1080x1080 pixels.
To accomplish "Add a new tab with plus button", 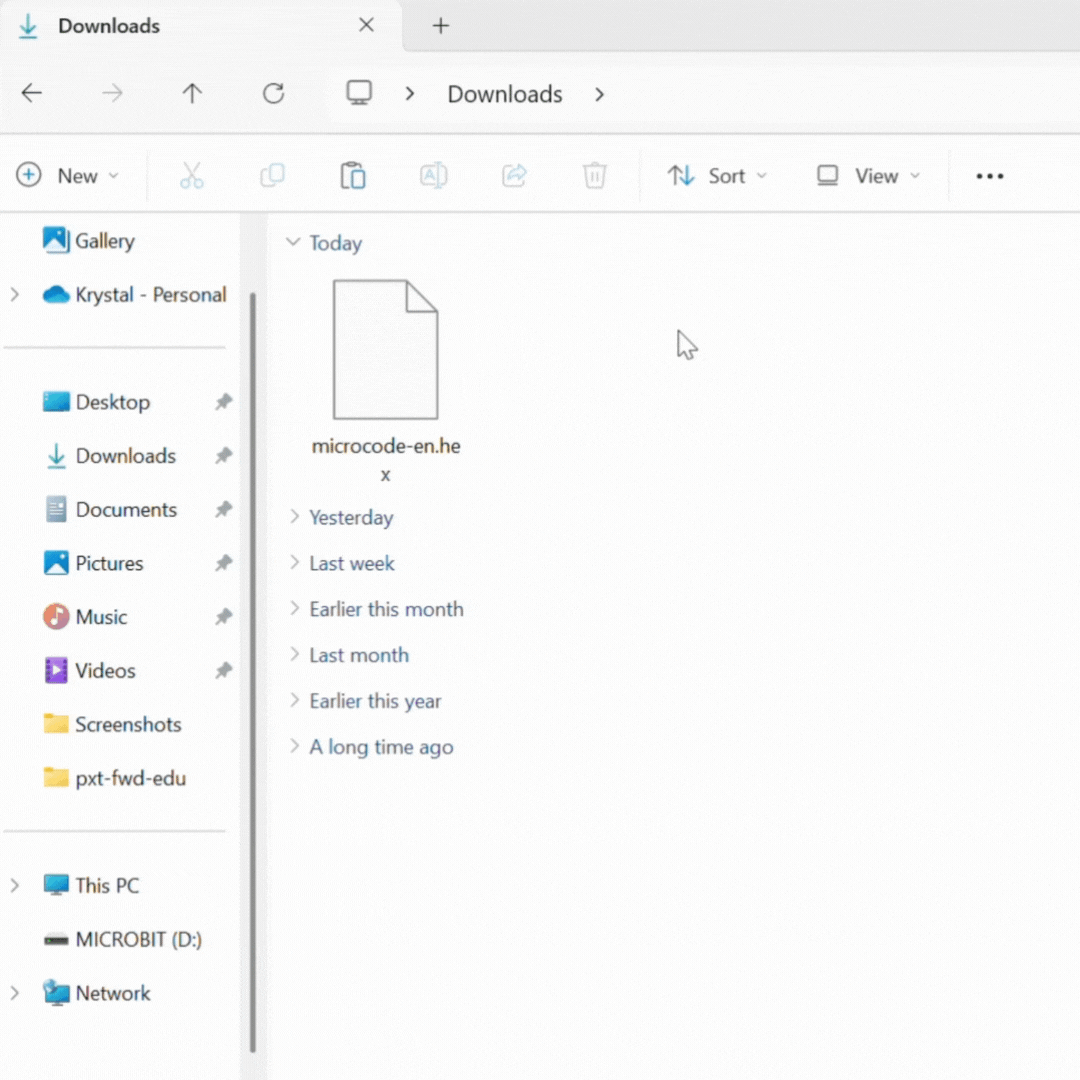I will point(441,26).
